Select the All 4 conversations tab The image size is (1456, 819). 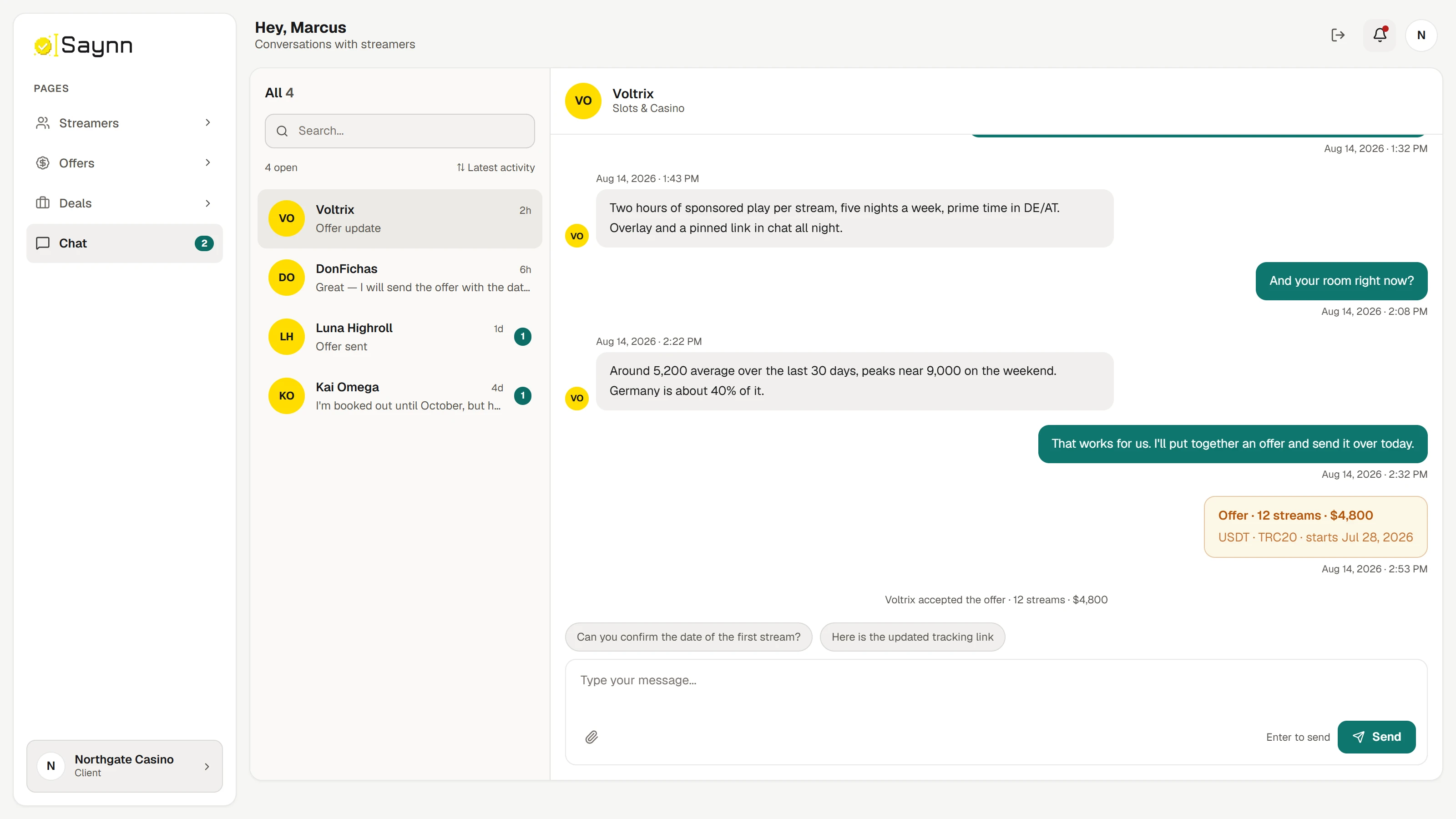pos(279,93)
